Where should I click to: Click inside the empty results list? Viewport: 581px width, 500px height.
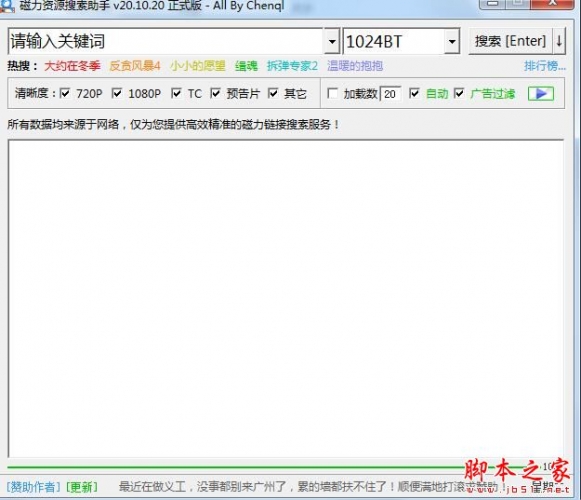[286, 298]
